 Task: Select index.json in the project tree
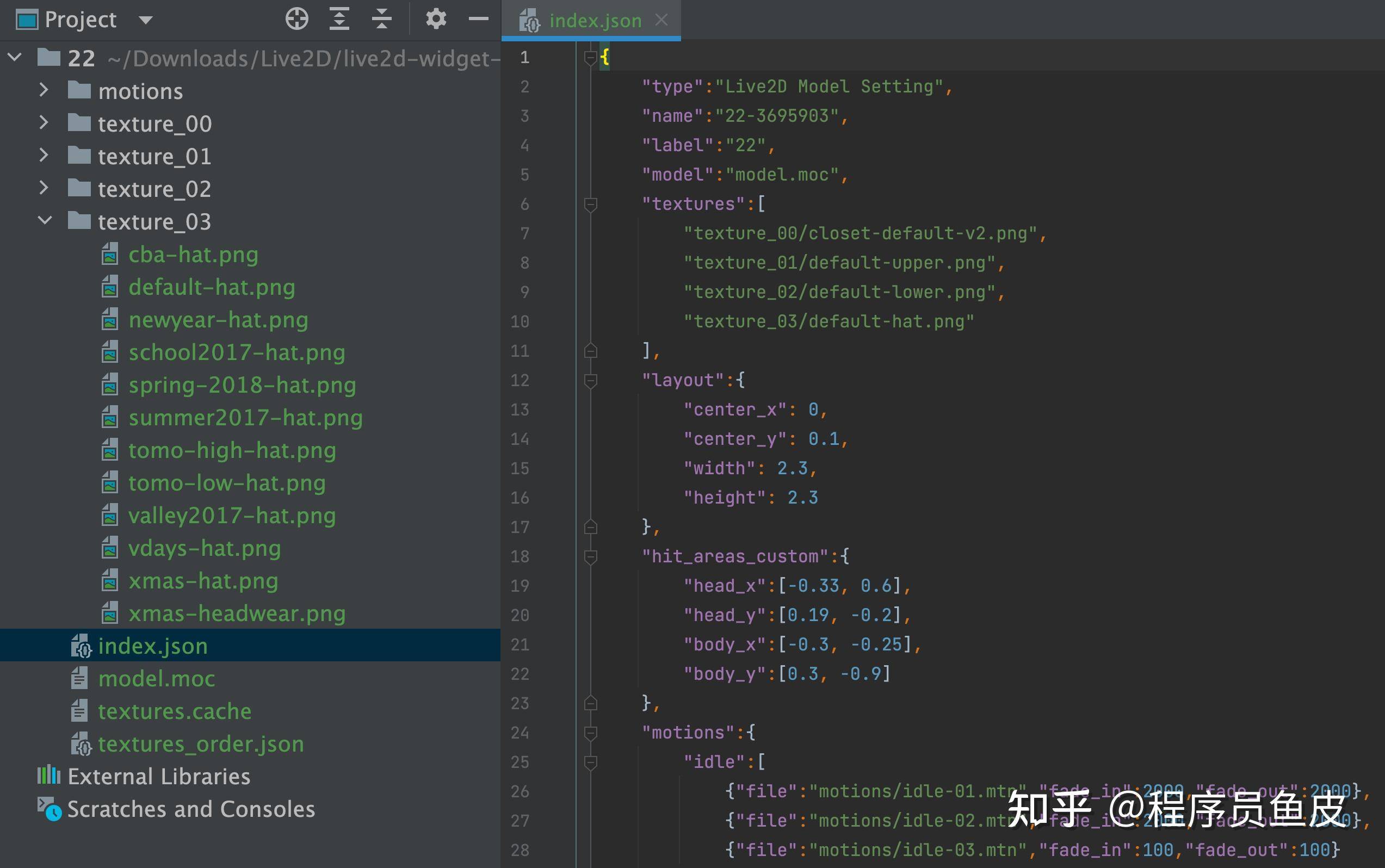pos(250,645)
